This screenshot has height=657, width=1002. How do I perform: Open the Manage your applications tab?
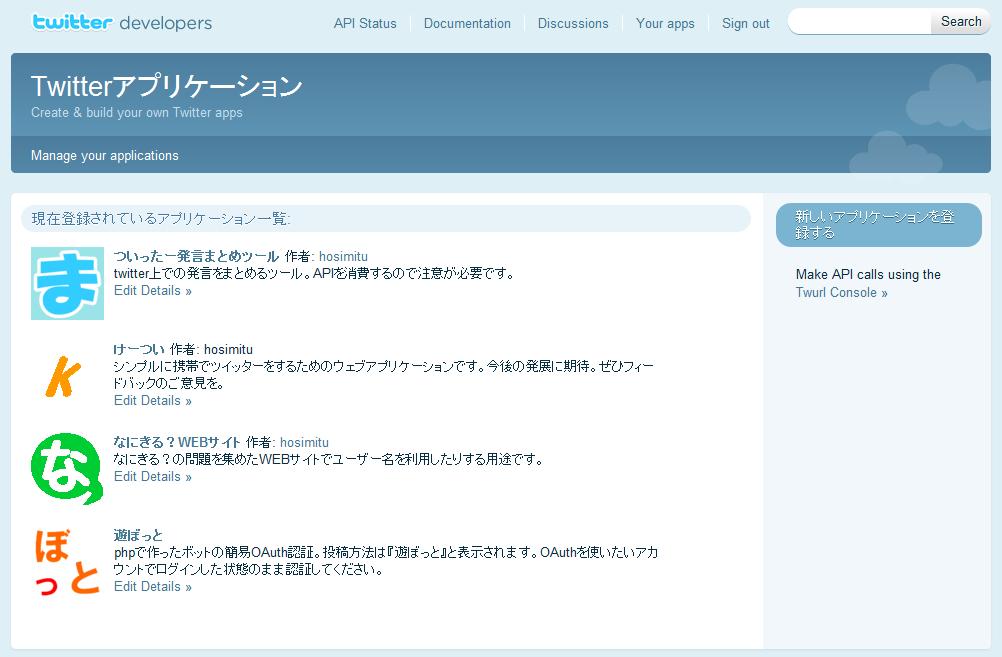[x=105, y=155]
